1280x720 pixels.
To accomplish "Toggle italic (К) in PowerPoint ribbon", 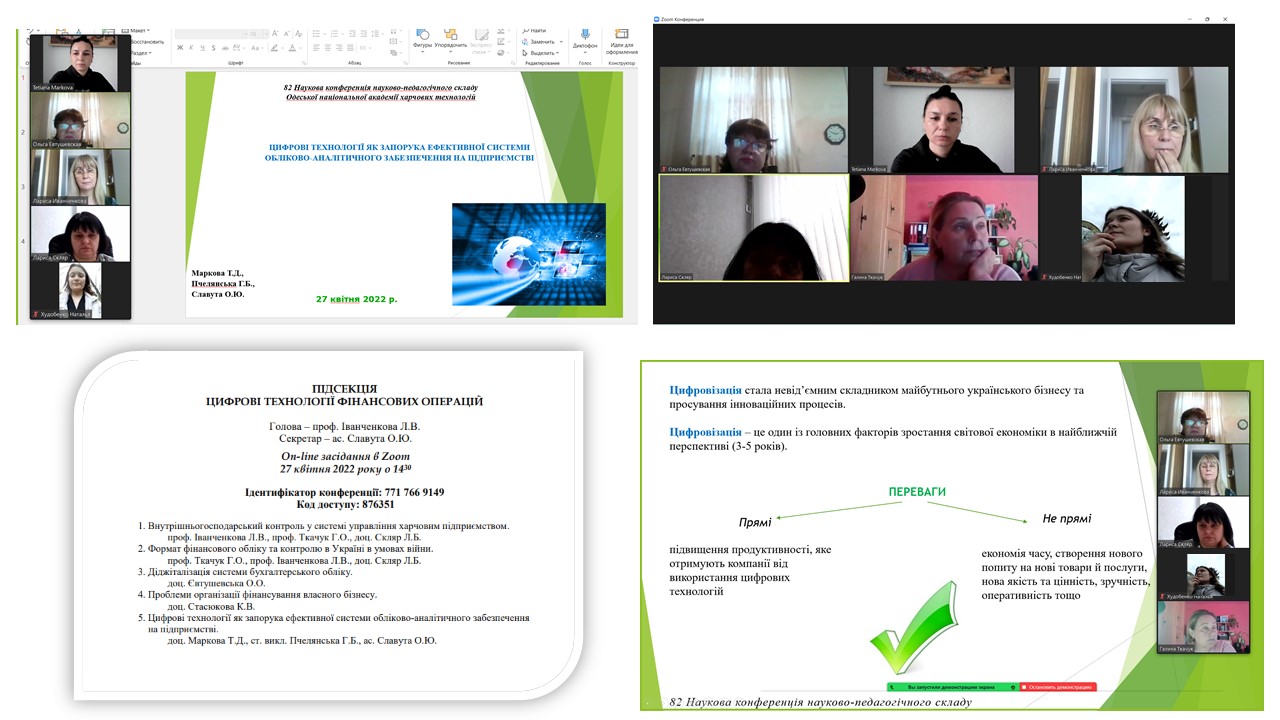I will [192, 48].
